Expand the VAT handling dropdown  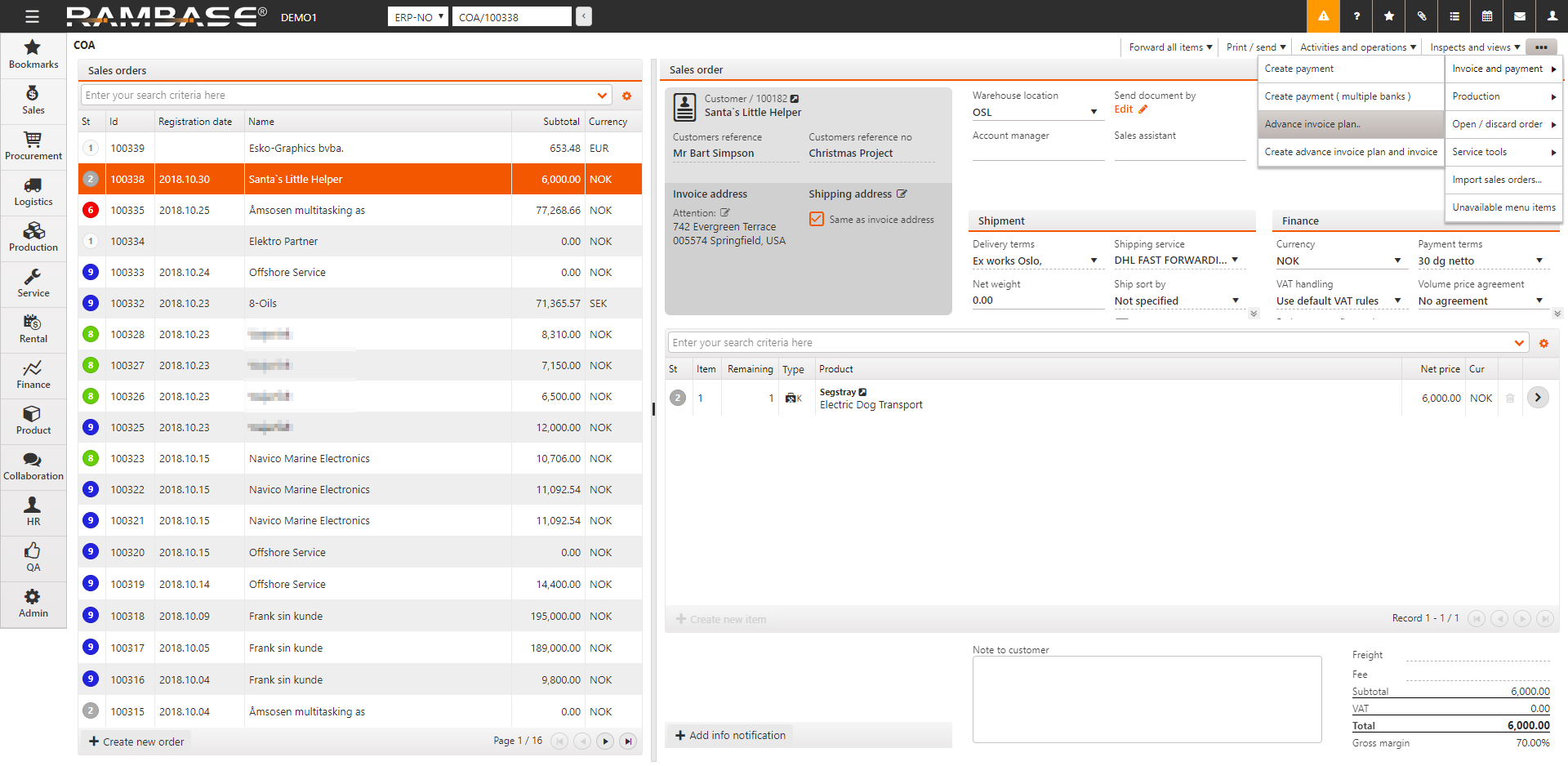point(1397,301)
